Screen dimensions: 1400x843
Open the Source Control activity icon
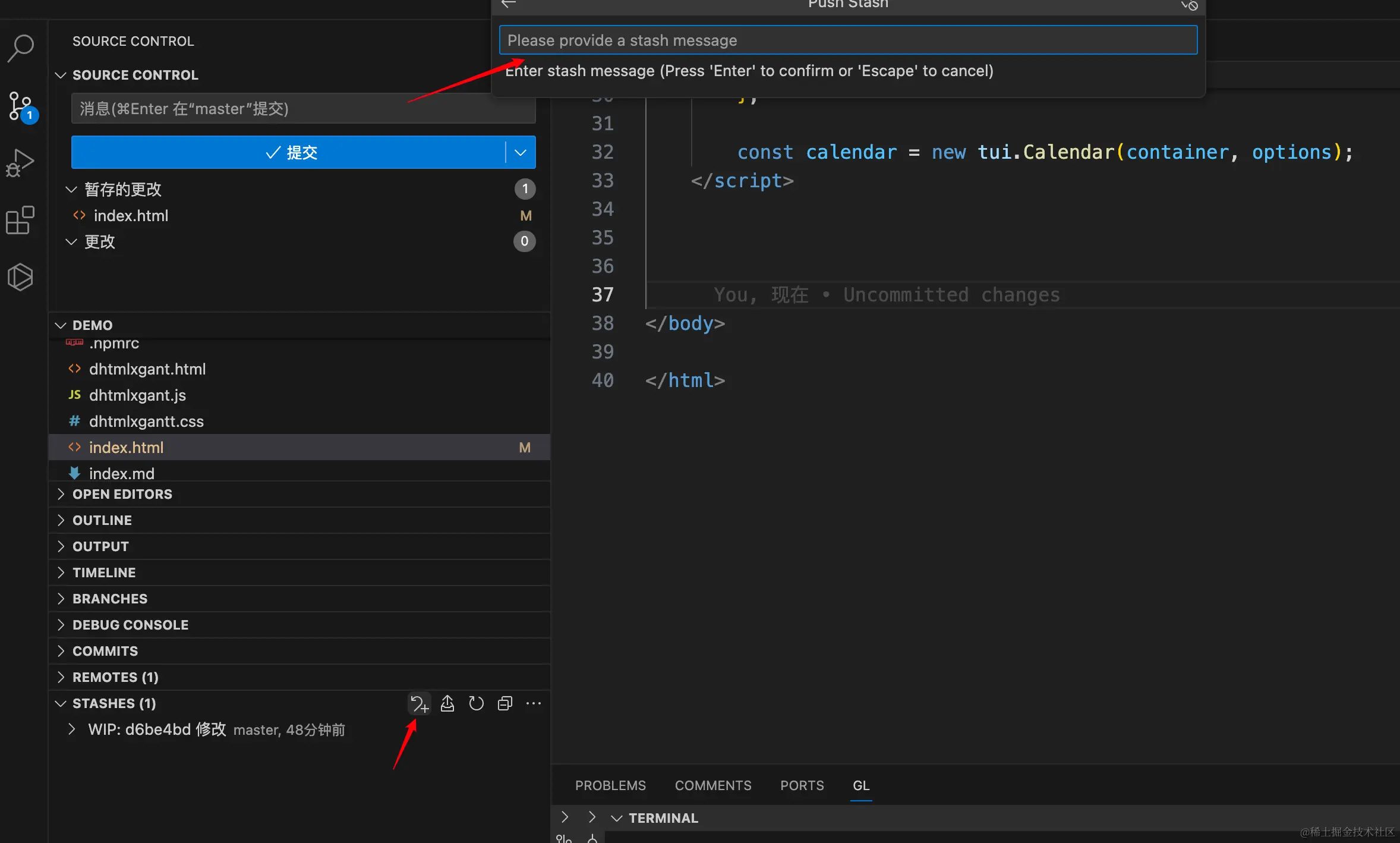[x=21, y=106]
